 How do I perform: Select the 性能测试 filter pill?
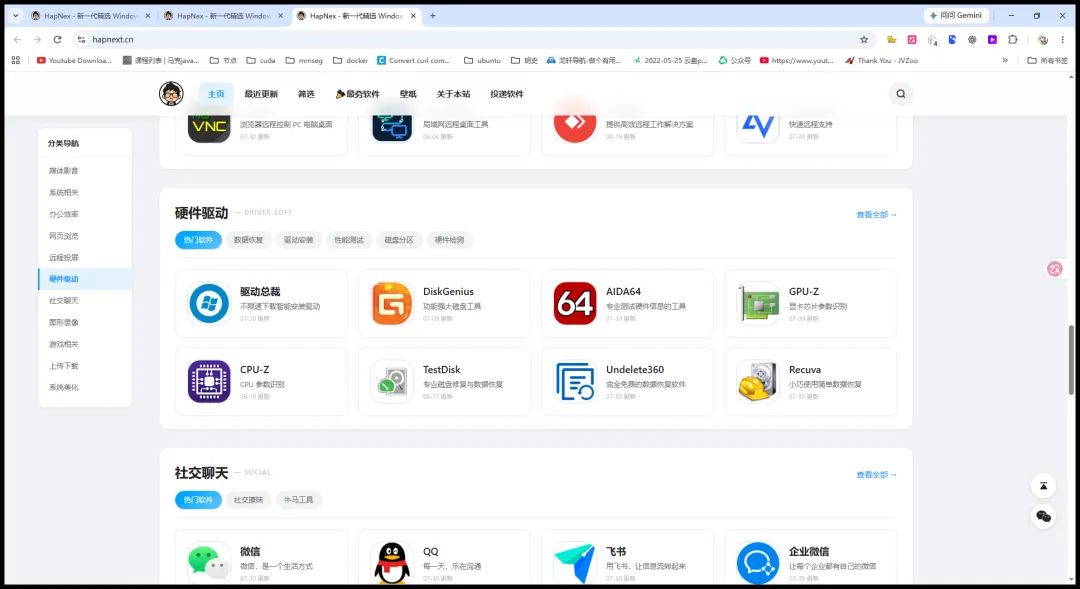point(349,240)
